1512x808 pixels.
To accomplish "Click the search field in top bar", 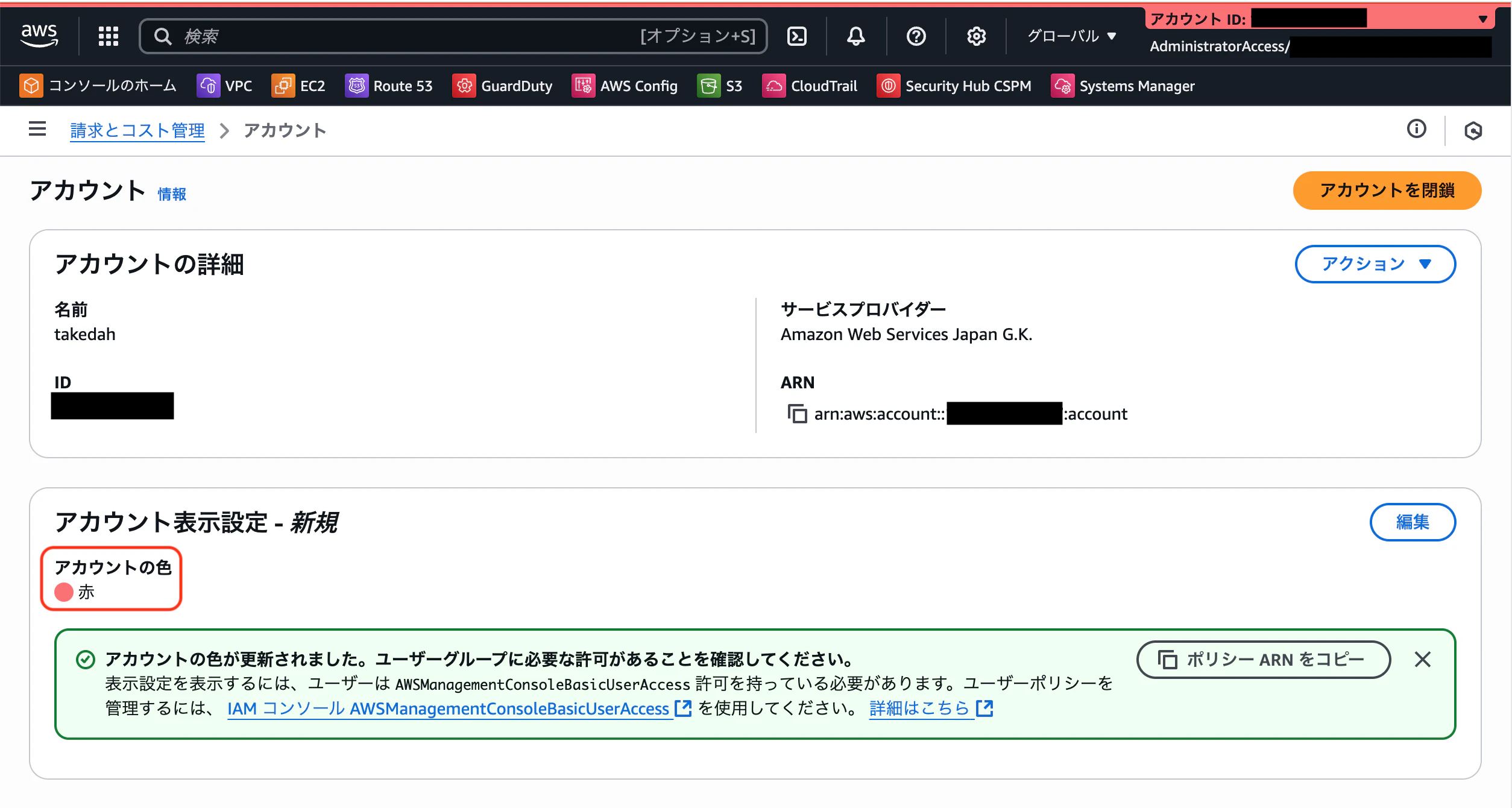I will pos(453,36).
